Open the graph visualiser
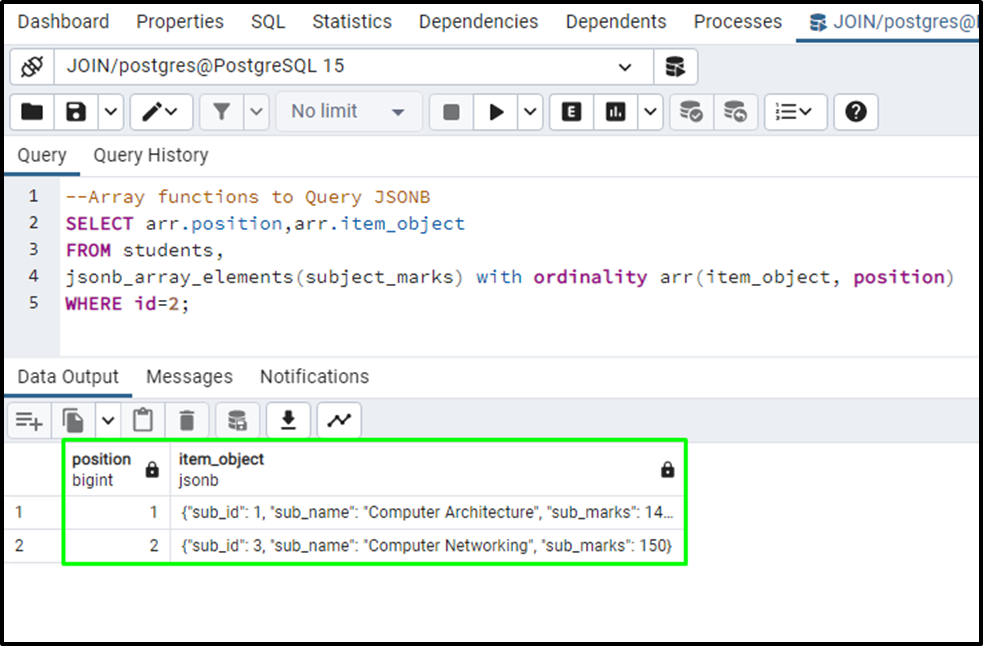This screenshot has height=646, width=983. 338,420
